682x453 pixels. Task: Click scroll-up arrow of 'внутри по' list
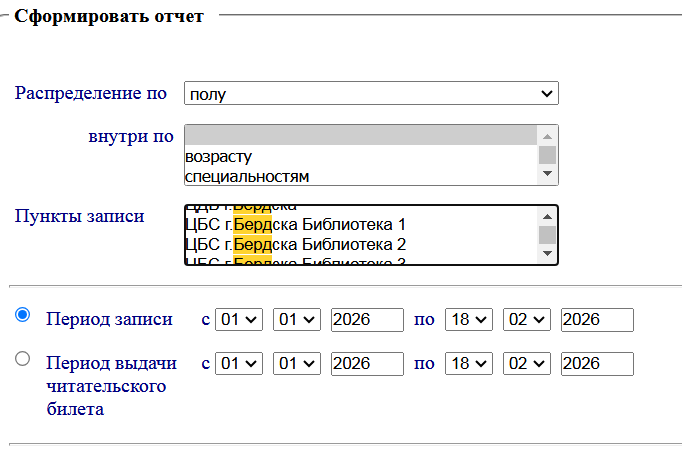coord(547,135)
